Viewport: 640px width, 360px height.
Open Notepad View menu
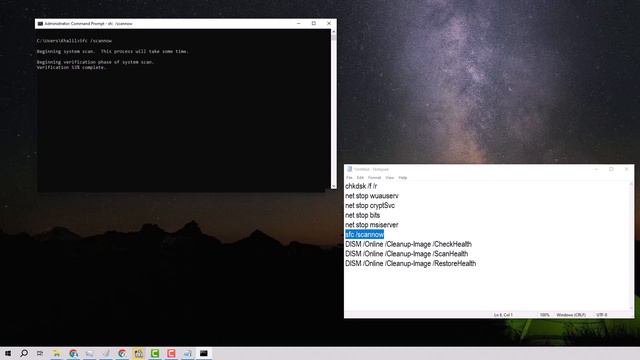pos(390,178)
